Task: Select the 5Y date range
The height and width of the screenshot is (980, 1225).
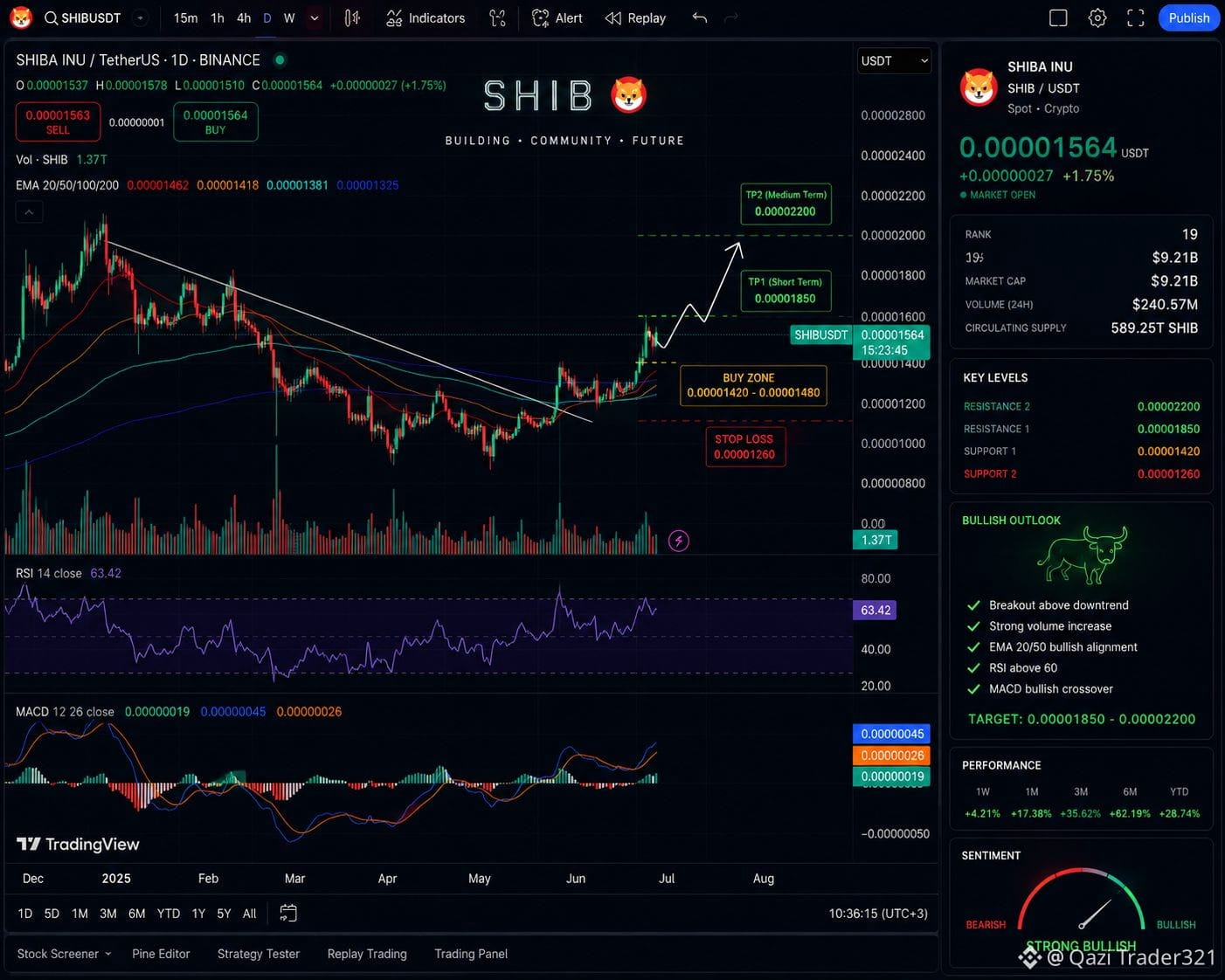Action: (224, 914)
